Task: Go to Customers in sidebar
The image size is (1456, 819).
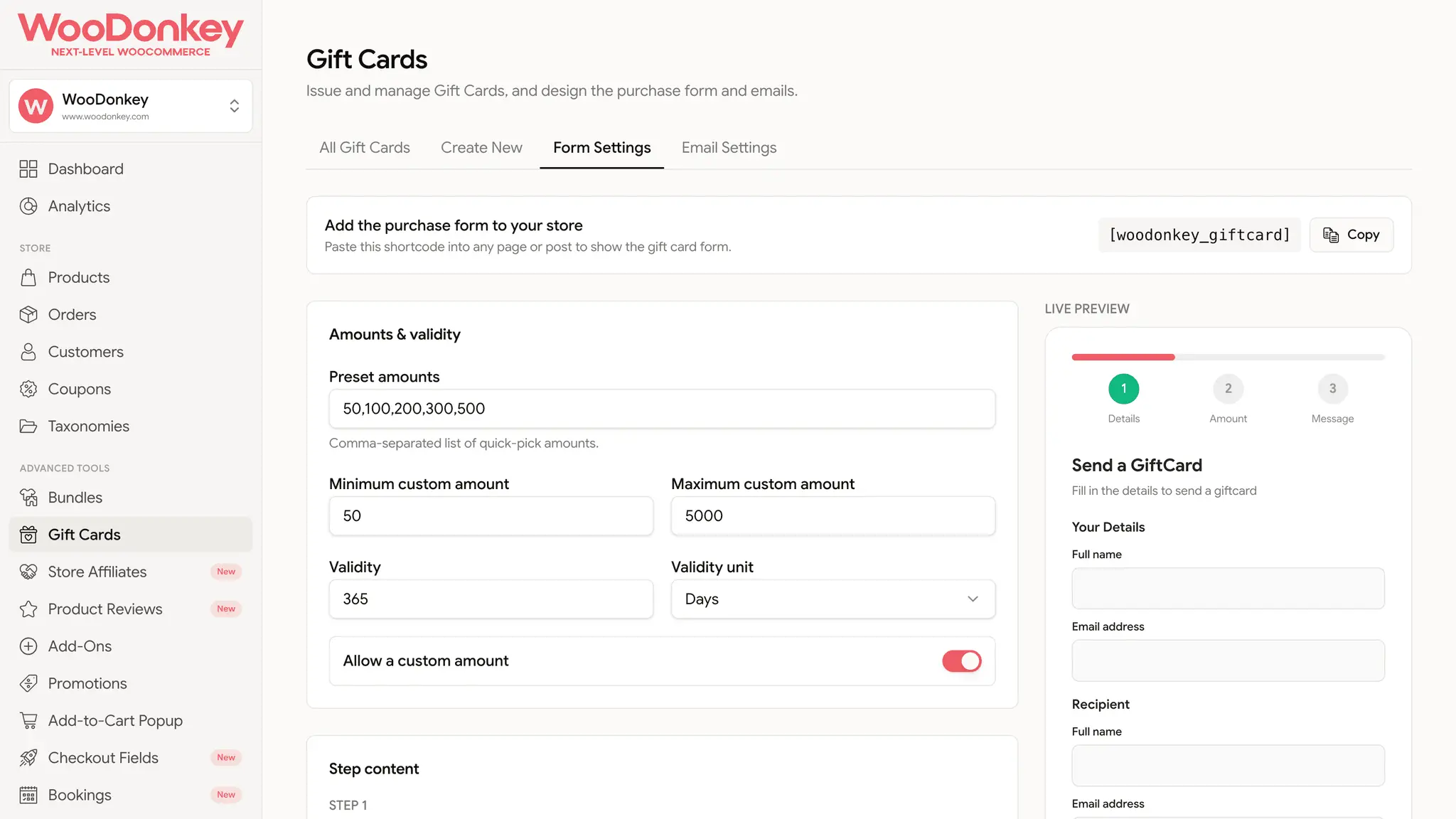Action: pos(131,352)
